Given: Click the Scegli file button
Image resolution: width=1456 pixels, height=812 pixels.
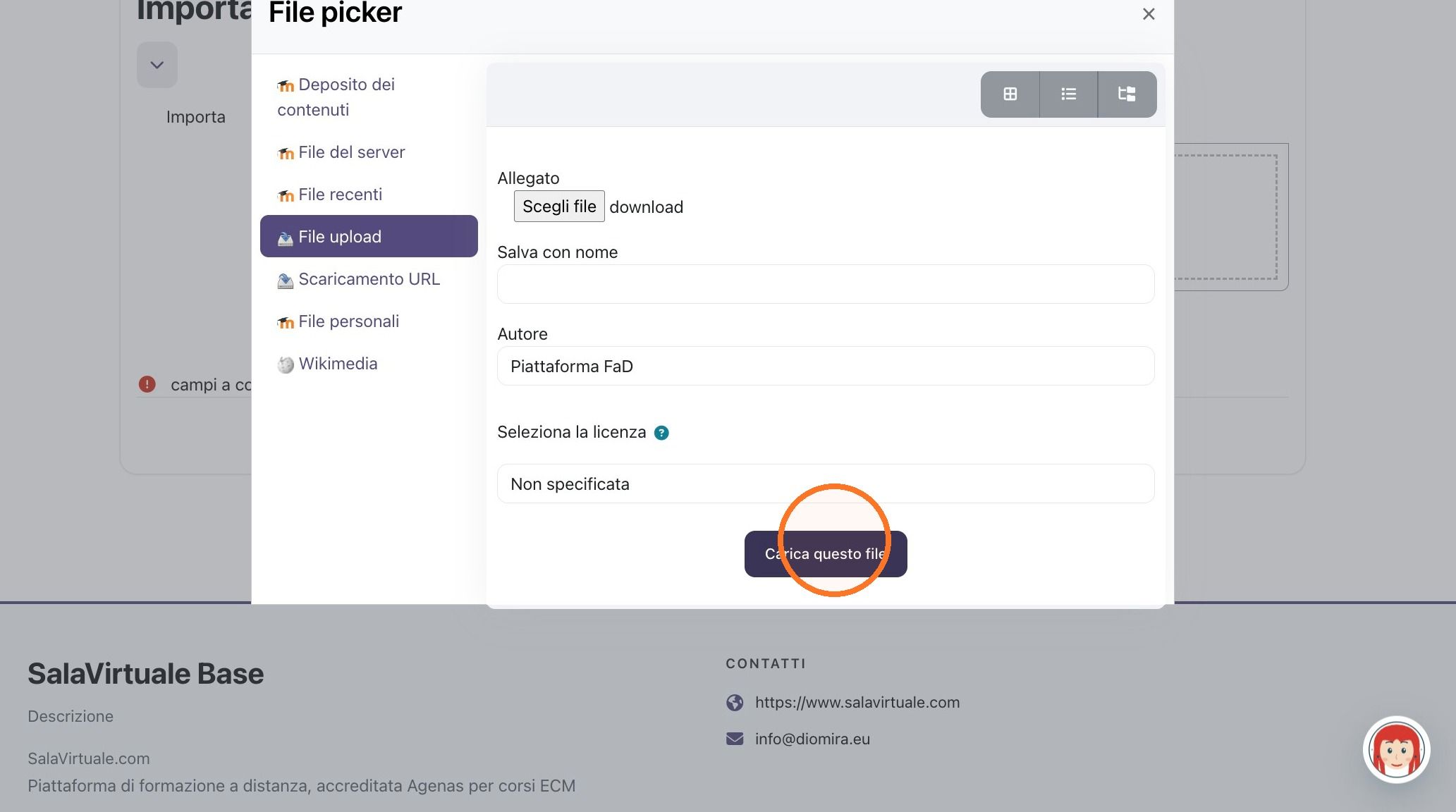Looking at the screenshot, I should click(559, 207).
